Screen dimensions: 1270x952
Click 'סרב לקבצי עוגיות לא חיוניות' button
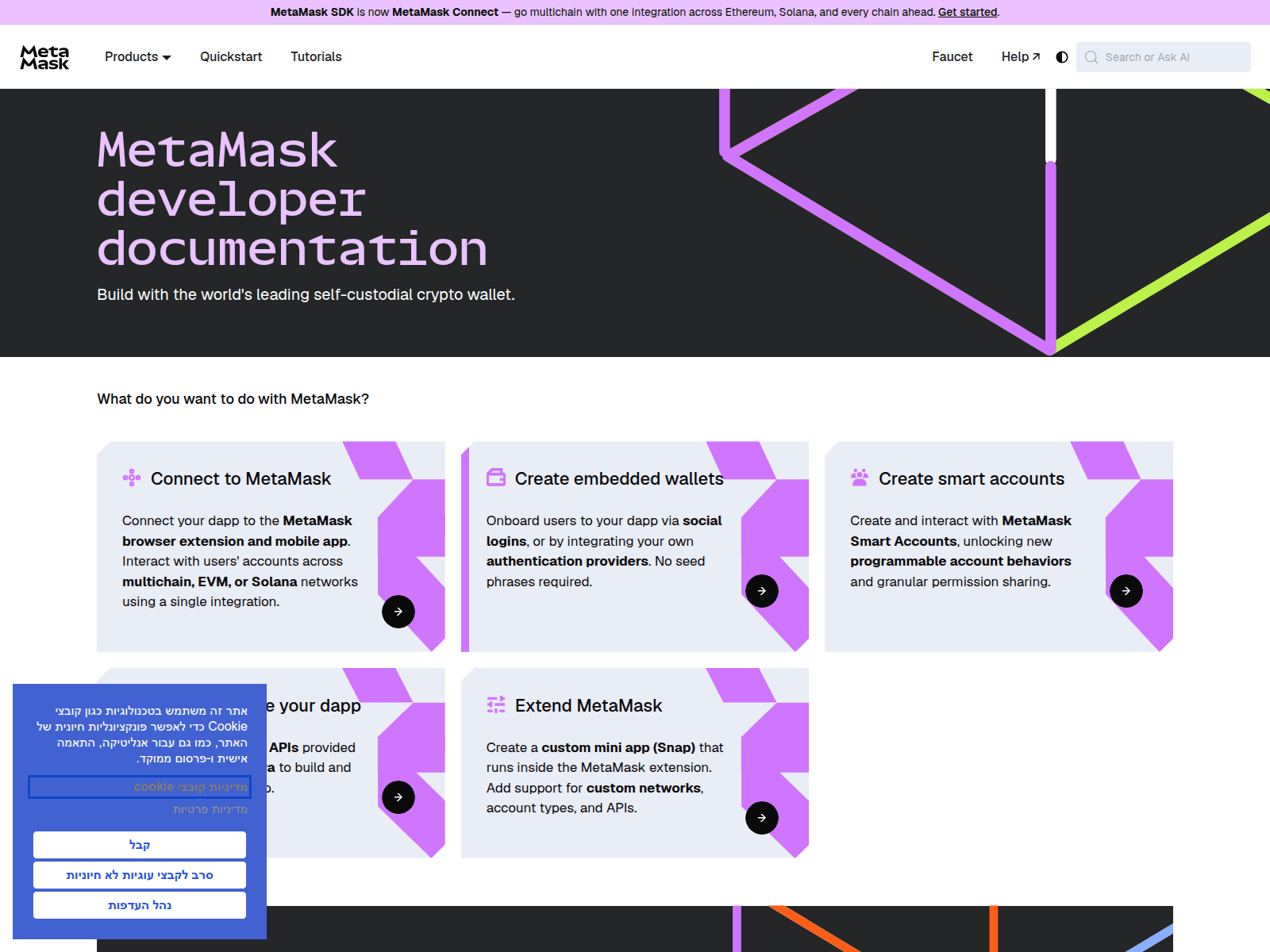pos(140,875)
